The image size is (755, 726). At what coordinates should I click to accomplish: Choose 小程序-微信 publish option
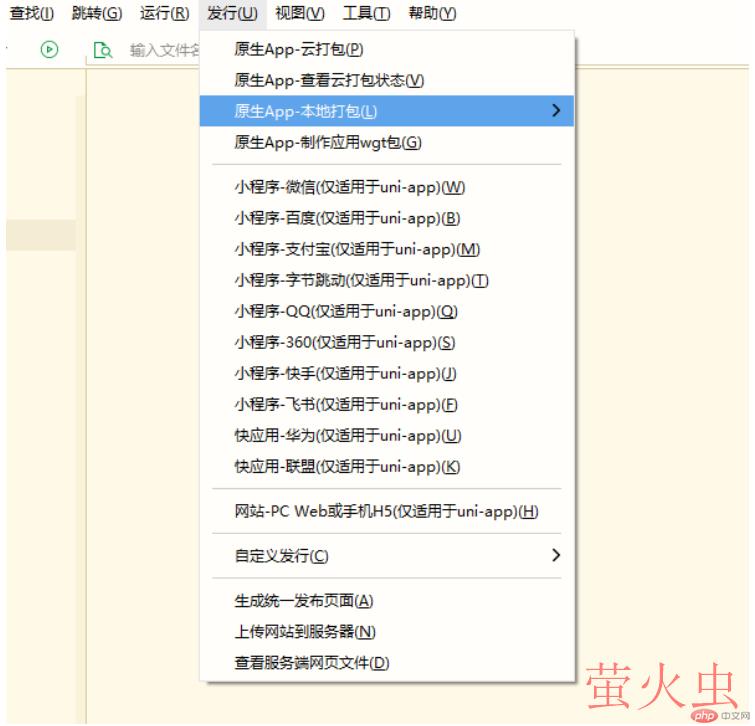coord(387,187)
